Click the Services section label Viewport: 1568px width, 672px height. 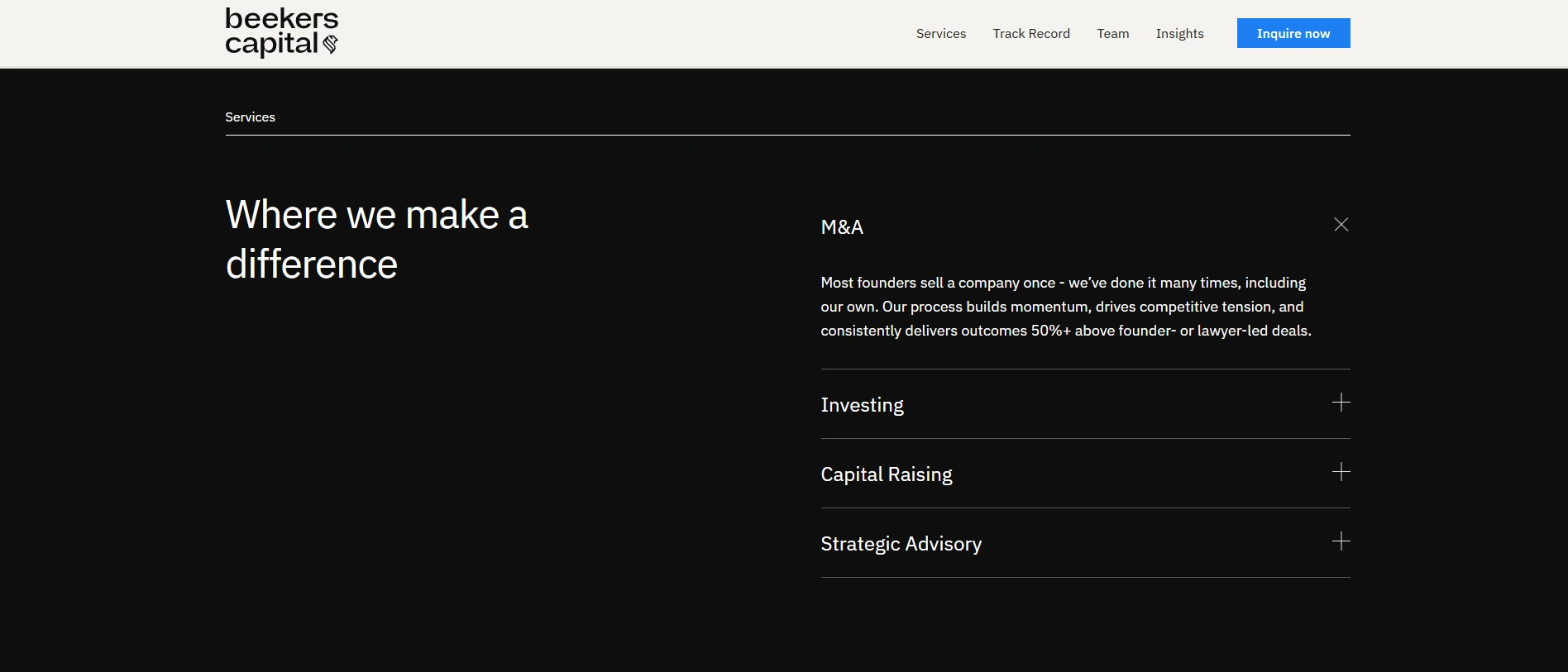[250, 117]
